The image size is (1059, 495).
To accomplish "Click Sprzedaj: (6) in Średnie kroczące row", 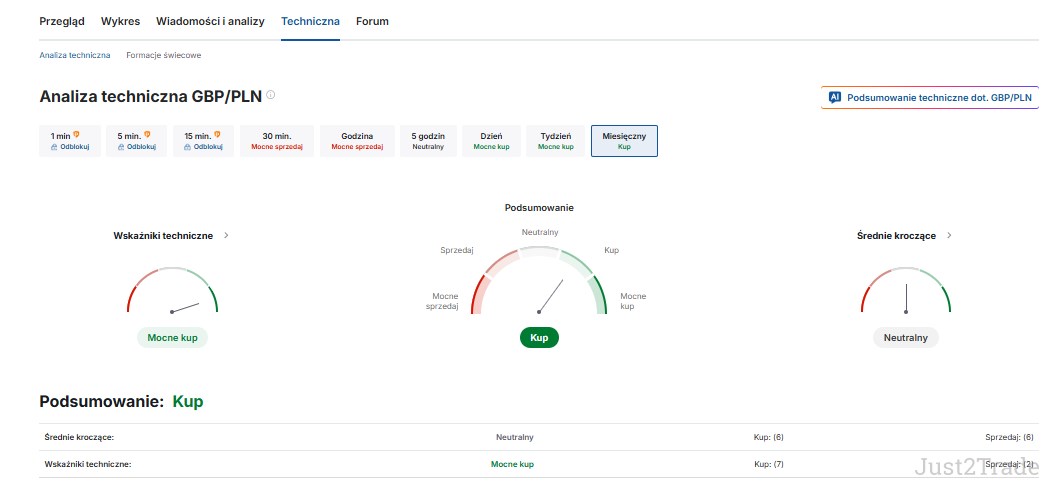I will 1009,437.
